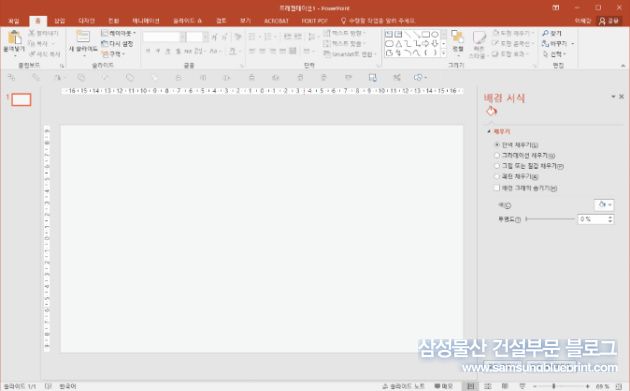
Task: Open Shape Fill (도형 채우기) dropdown
Action: 513,33
